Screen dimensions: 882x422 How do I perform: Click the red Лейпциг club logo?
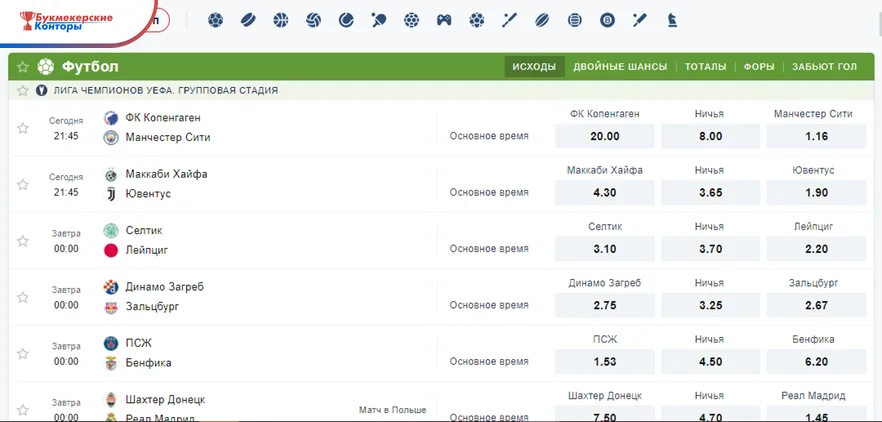pyautogui.click(x=111, y=250)
